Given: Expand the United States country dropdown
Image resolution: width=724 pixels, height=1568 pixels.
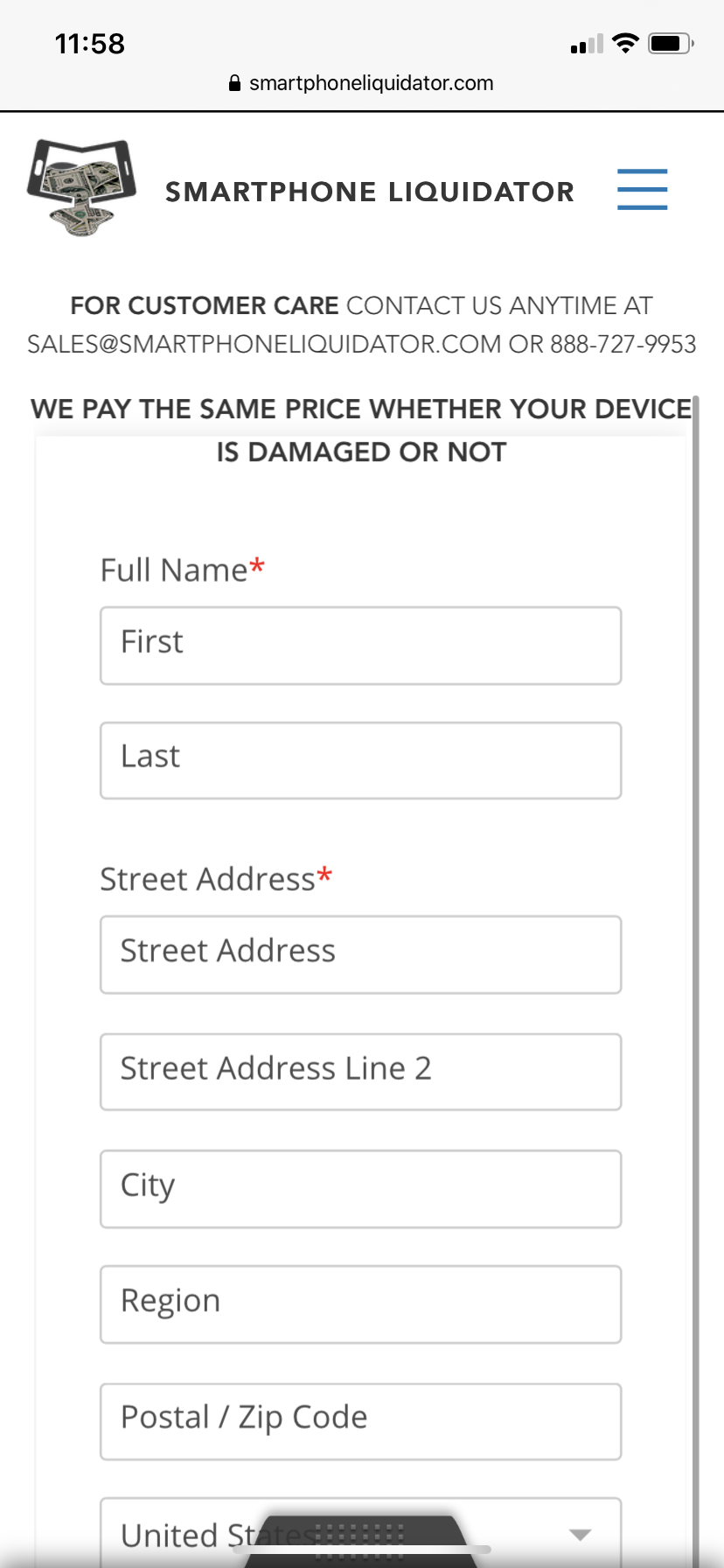Looking at the screenshot, I should pyautogui.click(x=360, y=1532).
